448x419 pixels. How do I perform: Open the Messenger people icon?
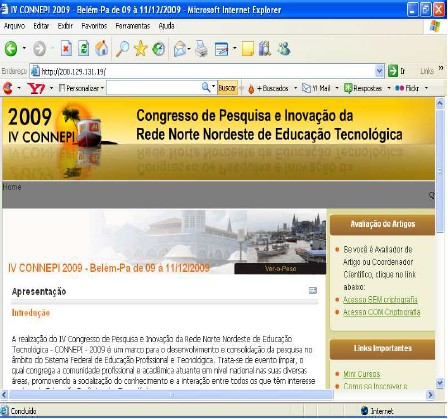point(284,49)
